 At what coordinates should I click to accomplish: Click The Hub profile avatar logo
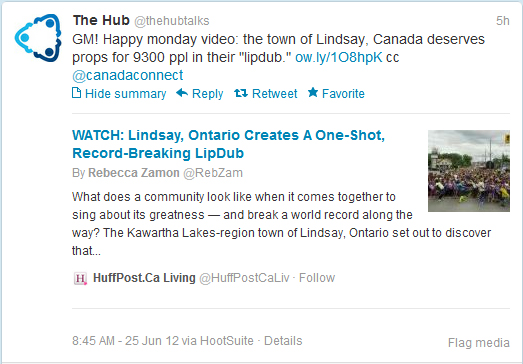(x=38, y=38)
